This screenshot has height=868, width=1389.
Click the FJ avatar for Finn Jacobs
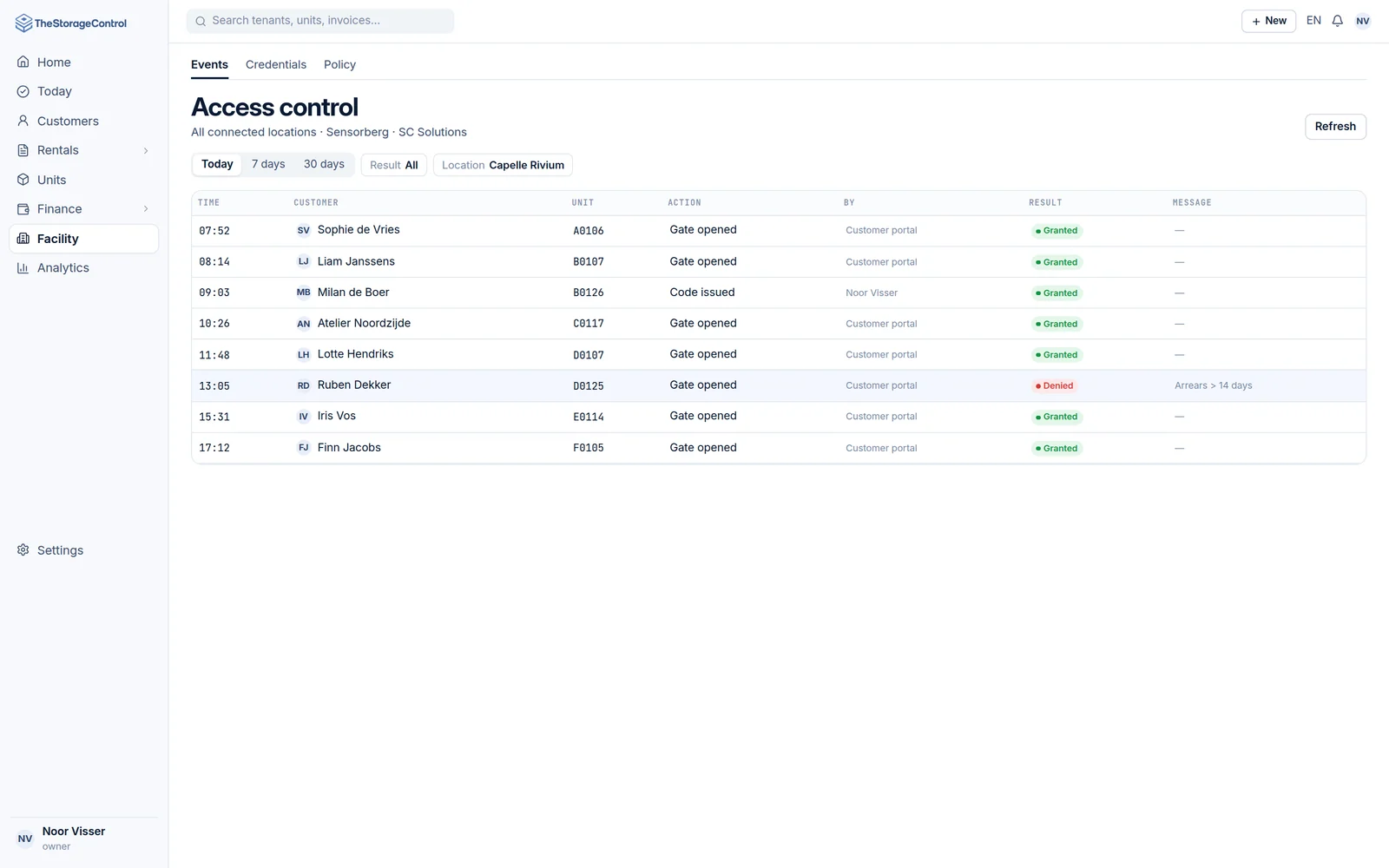coord(304,448)
